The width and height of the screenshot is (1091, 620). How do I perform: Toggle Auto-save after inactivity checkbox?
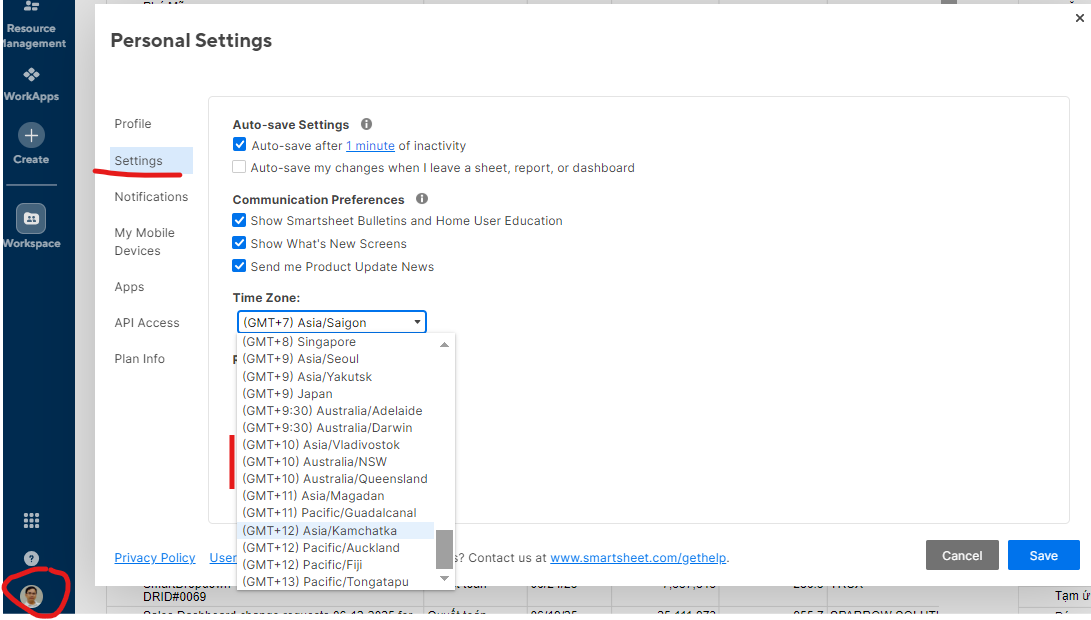(x=239, y=145)
